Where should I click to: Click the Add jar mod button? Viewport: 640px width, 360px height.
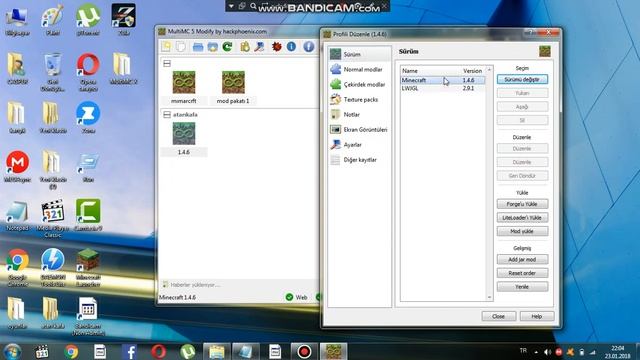522,260
